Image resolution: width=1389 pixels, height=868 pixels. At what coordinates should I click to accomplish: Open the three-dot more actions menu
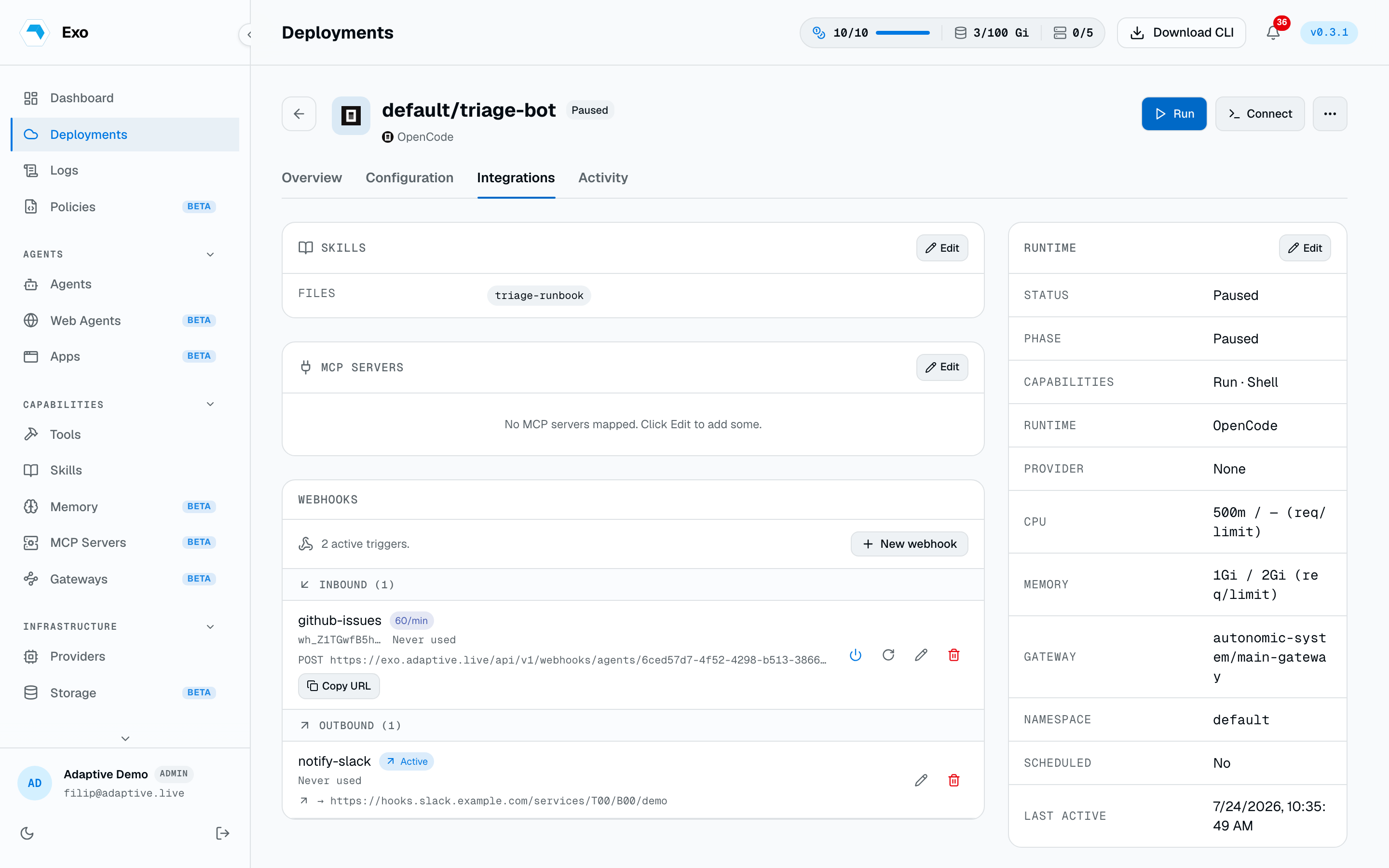[1330, 114]
